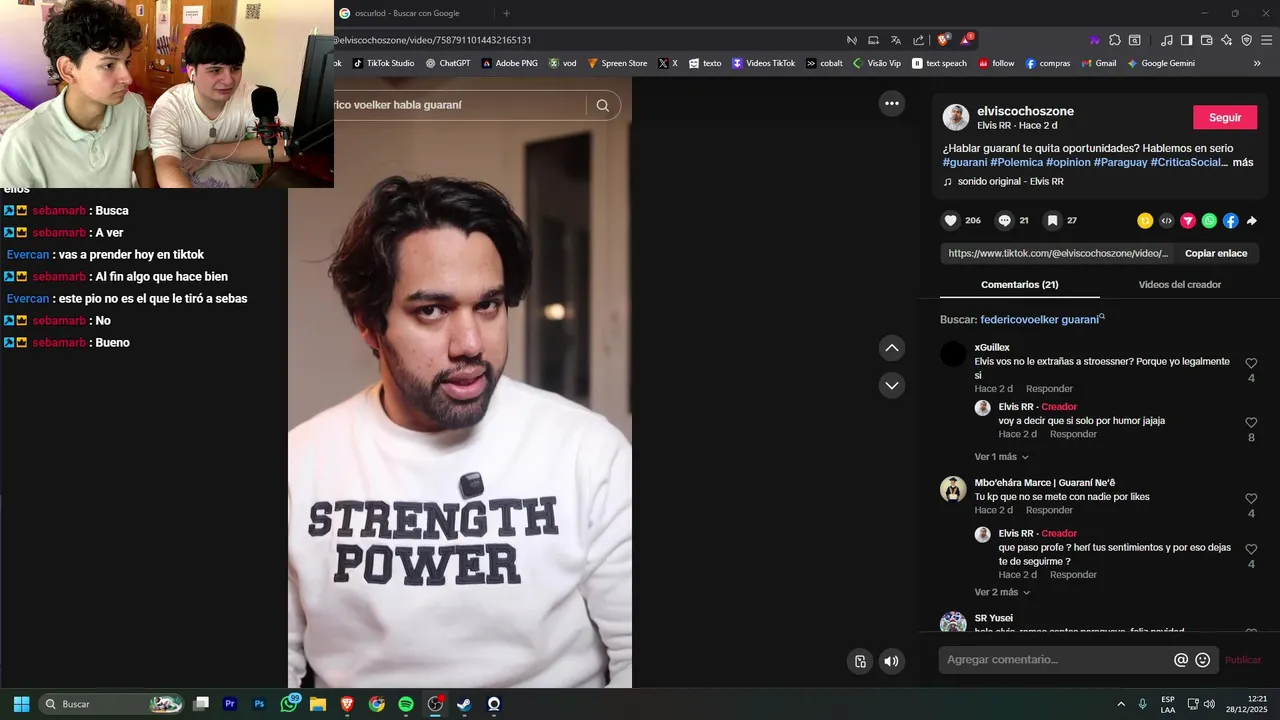Image resolution: width=1280 pixels, height=720 pixels.
Task: Like Mbo'ehára Marce's comment
Action: 1251,499
